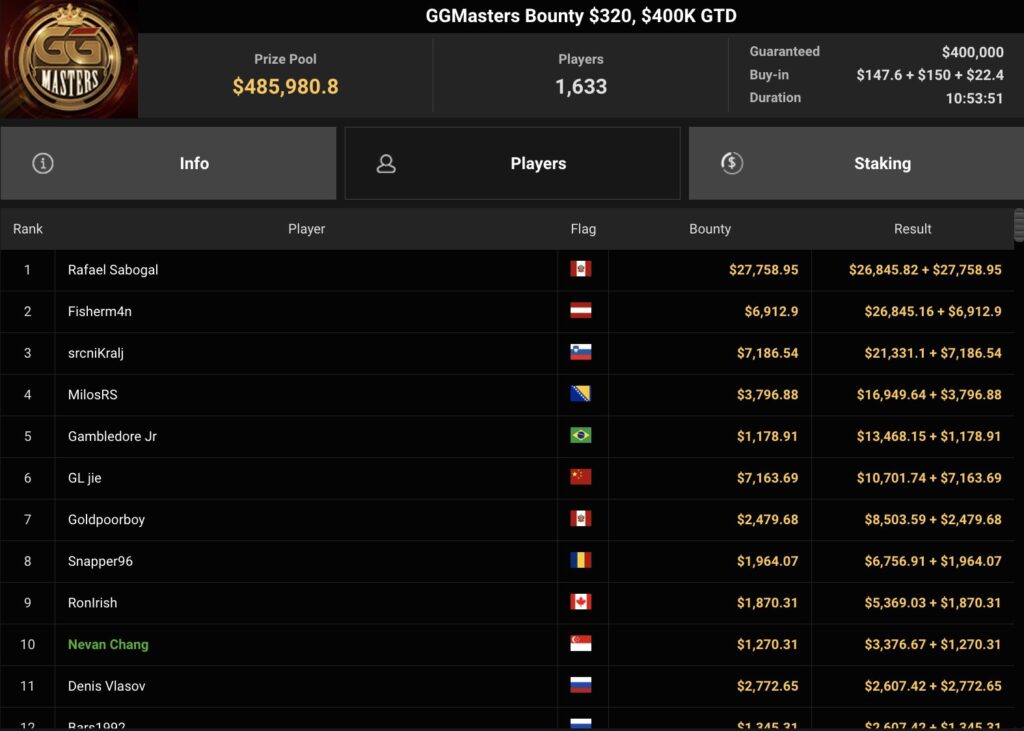
Task: Click the GG Masters logo
Action: click(69, 60)
